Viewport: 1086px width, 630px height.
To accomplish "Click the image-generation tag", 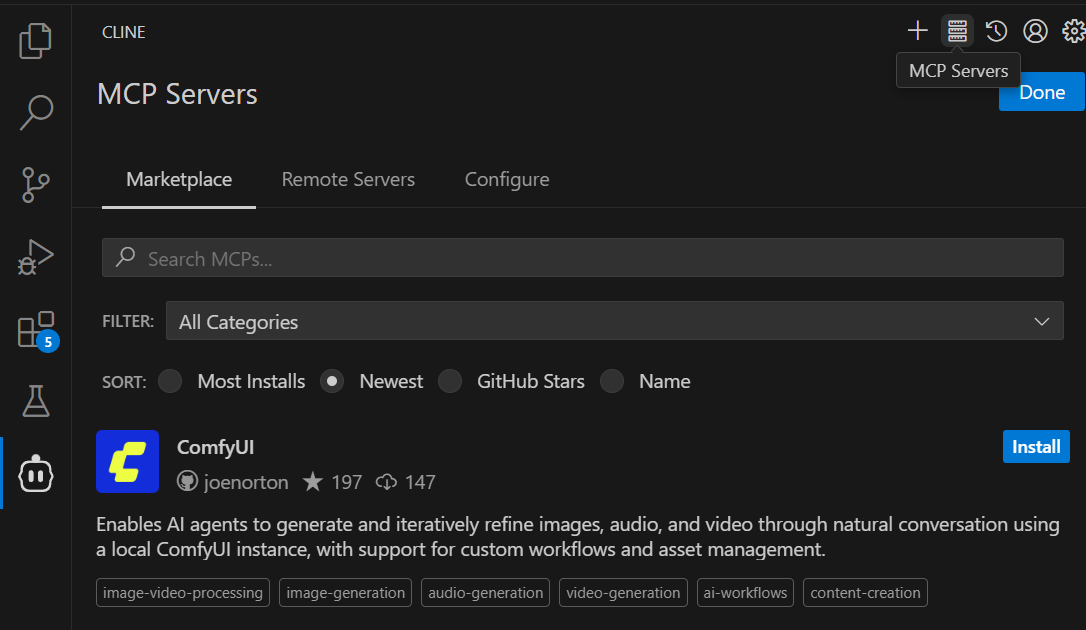I will click(x=346, y=593).
